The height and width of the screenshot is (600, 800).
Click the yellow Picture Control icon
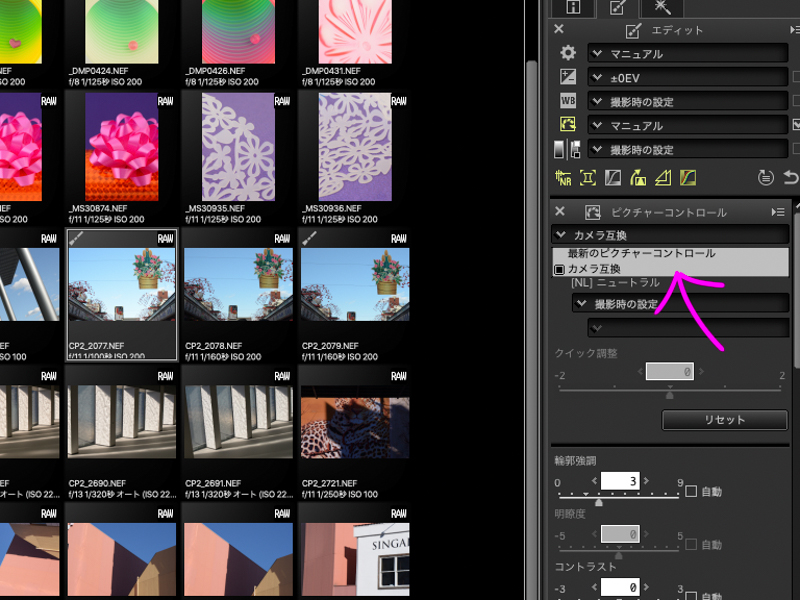point(568,124)
